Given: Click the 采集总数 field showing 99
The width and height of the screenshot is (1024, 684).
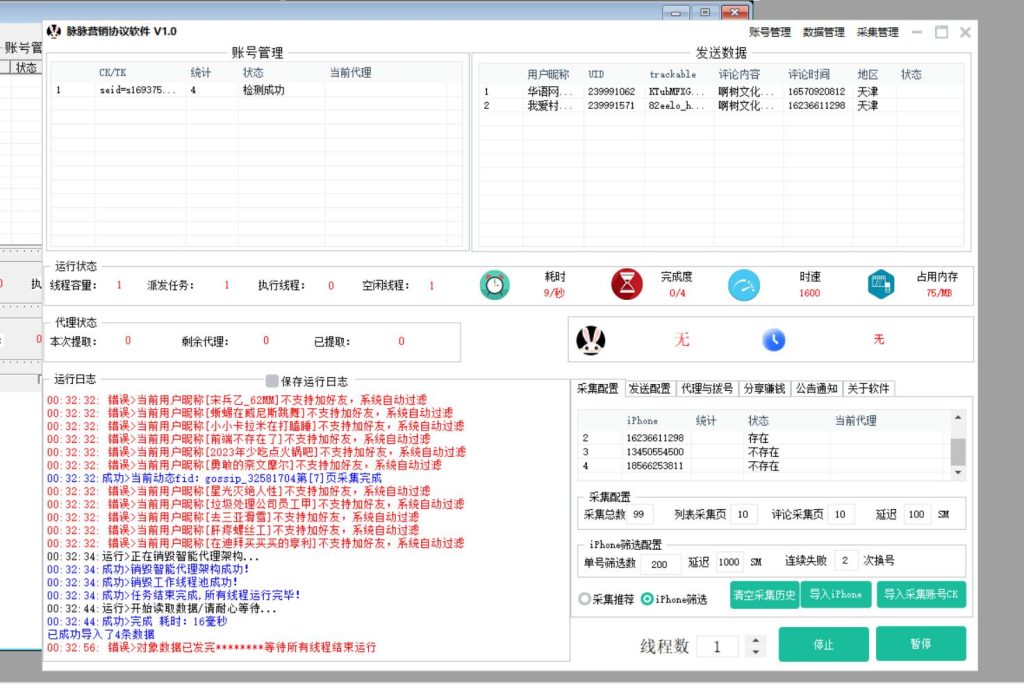Looking at the screenshot, I should coord(640,513).
